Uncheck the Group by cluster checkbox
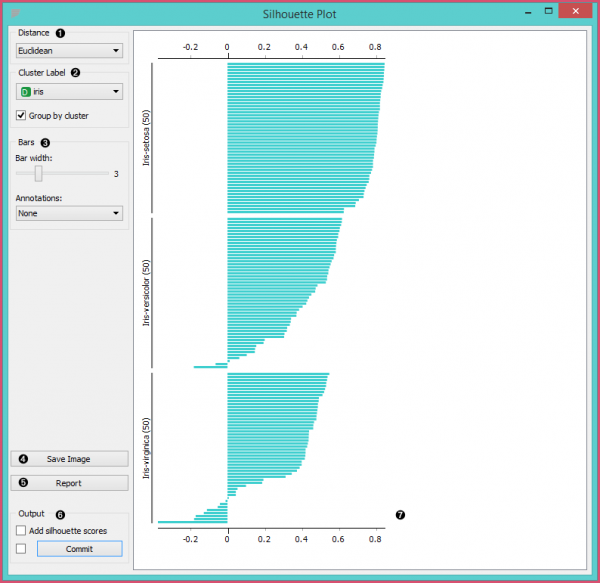The image size is (600, 583). (21, 116)
